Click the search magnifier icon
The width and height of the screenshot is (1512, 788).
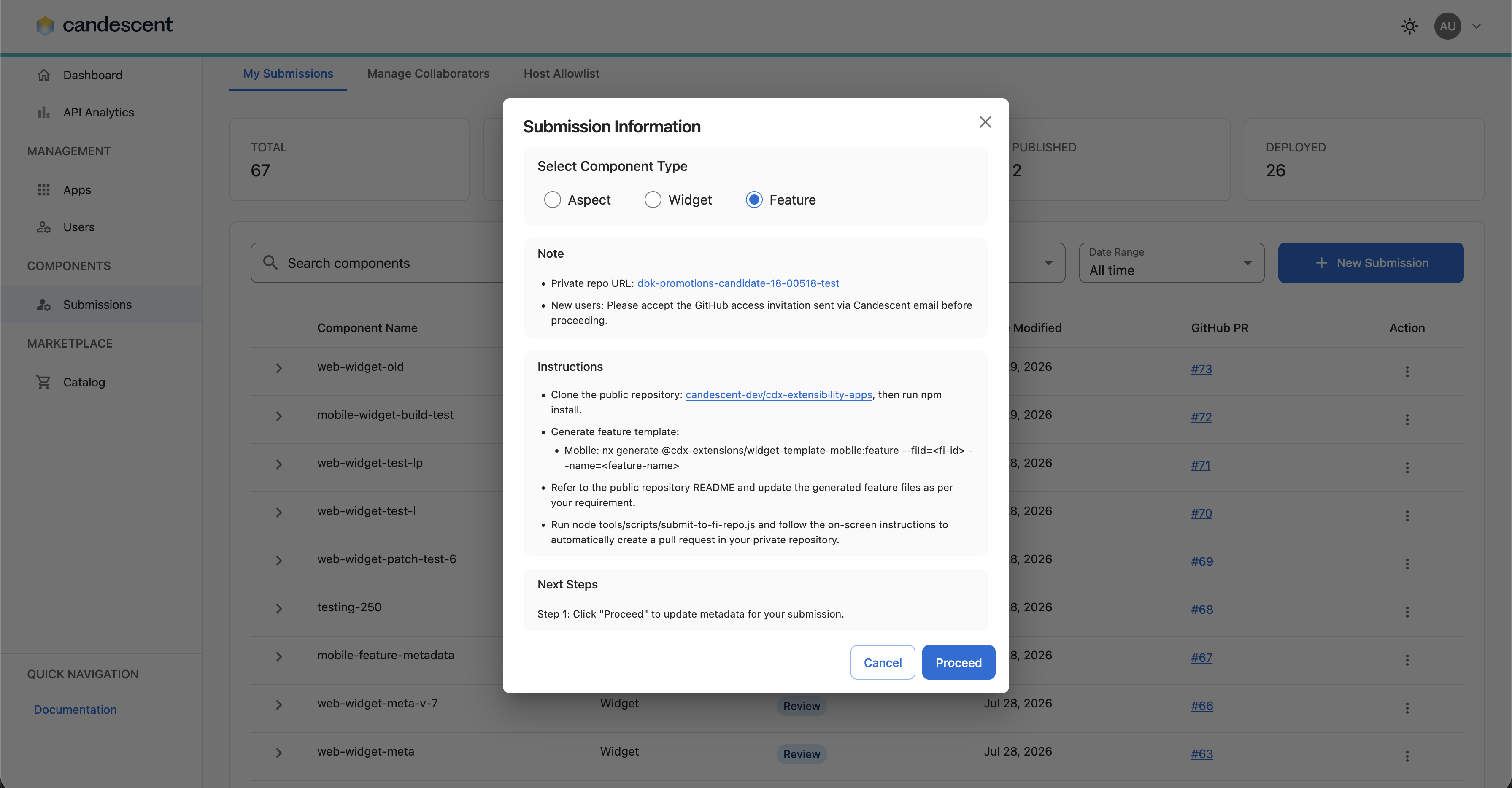[270, 262]
